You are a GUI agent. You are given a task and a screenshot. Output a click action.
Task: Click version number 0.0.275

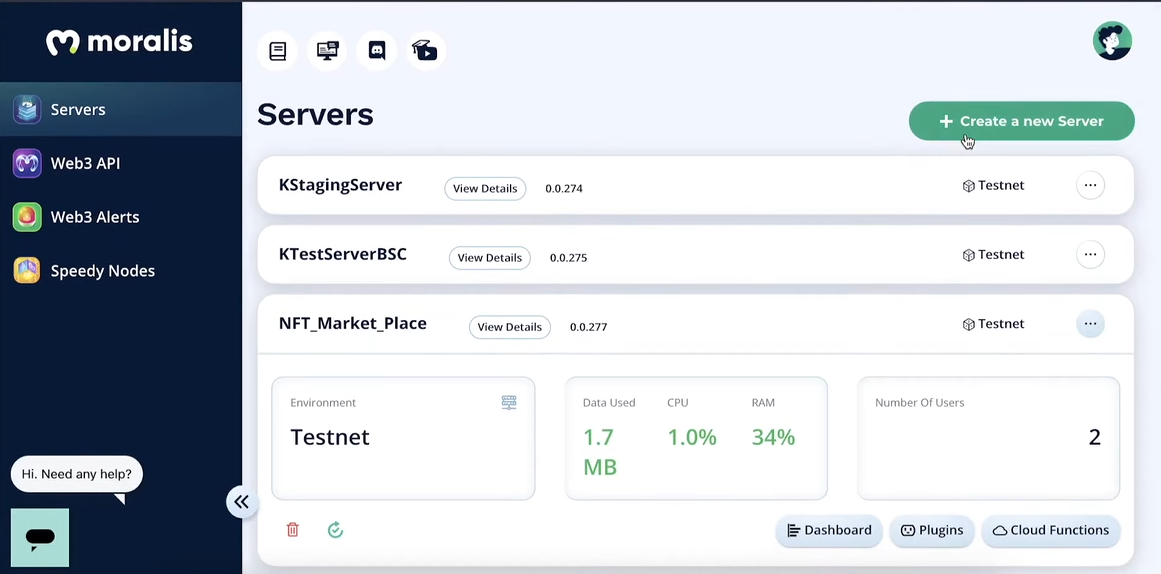pos(569,258)
